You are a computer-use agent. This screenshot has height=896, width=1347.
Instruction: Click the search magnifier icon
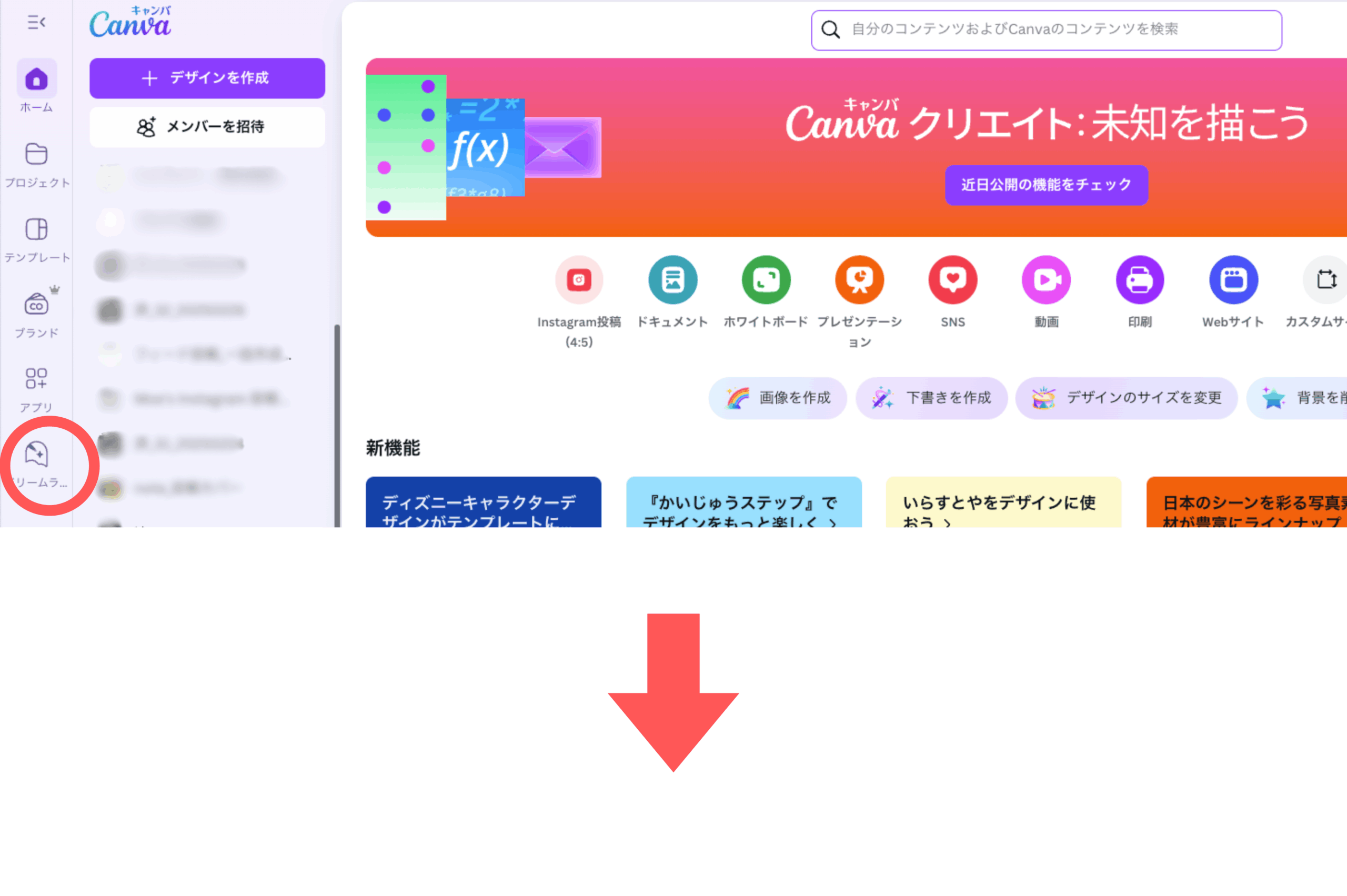click(x=830, y=29)
